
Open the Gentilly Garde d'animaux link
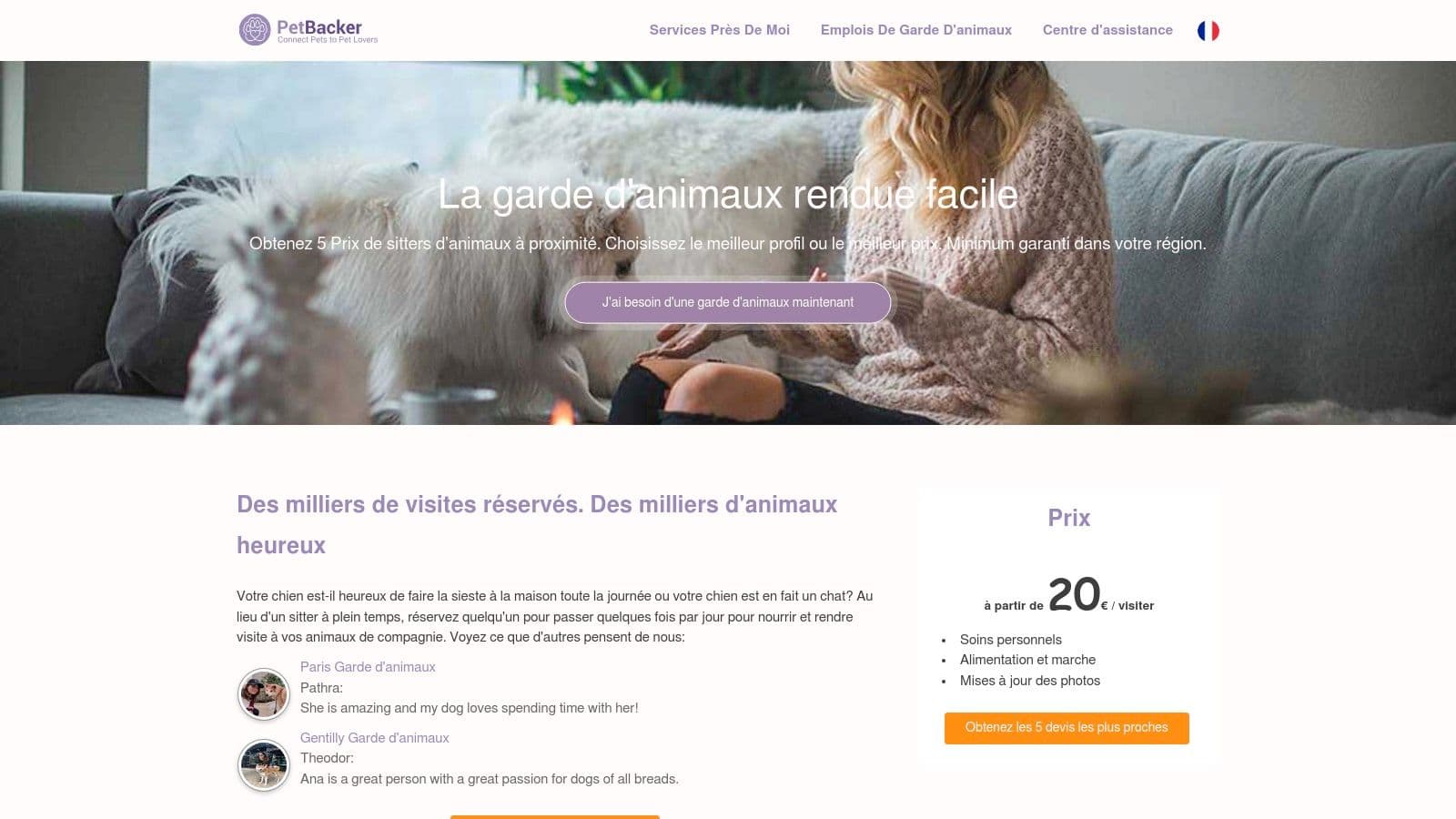375,738
